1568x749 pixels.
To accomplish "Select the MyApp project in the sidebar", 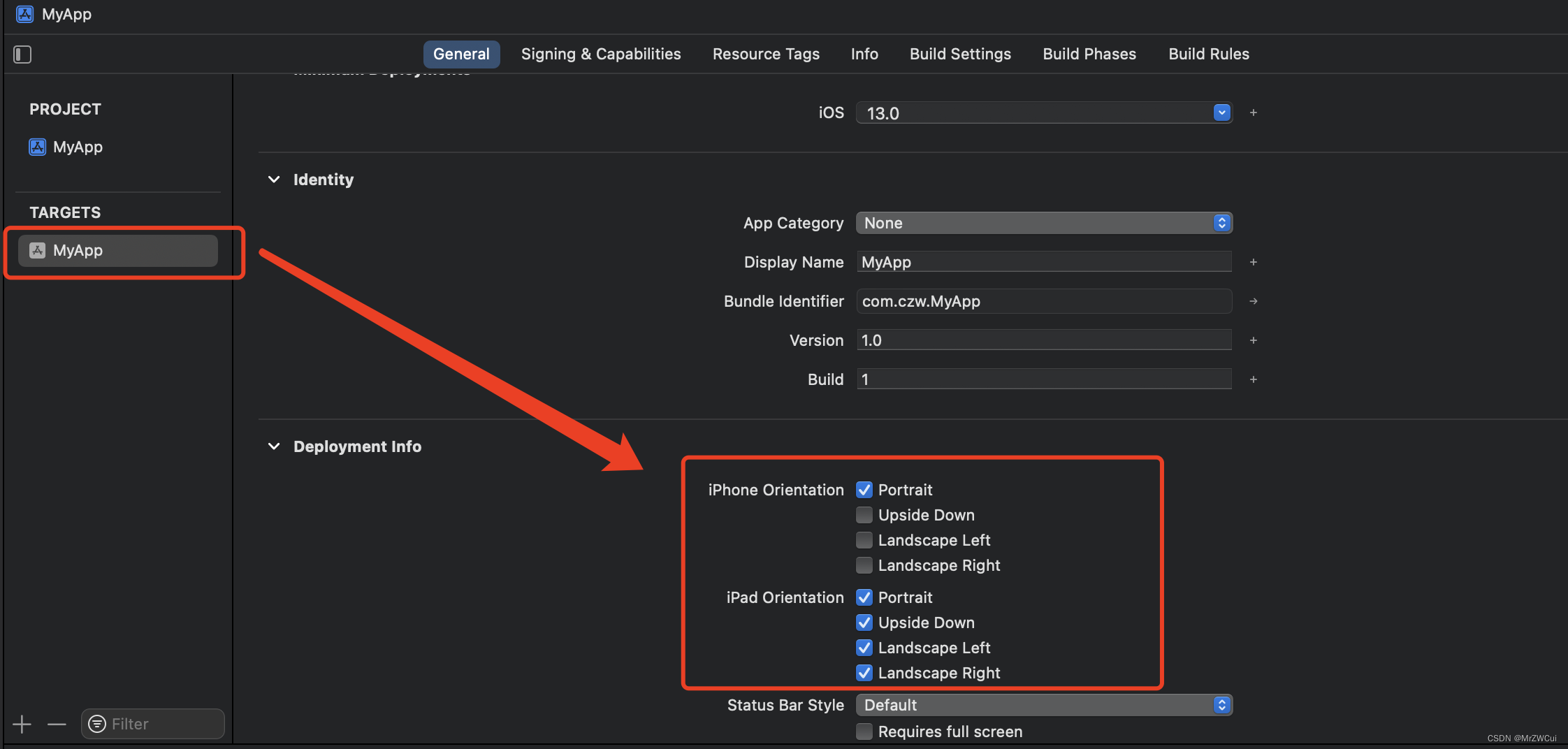I will (x=66, y=147).
